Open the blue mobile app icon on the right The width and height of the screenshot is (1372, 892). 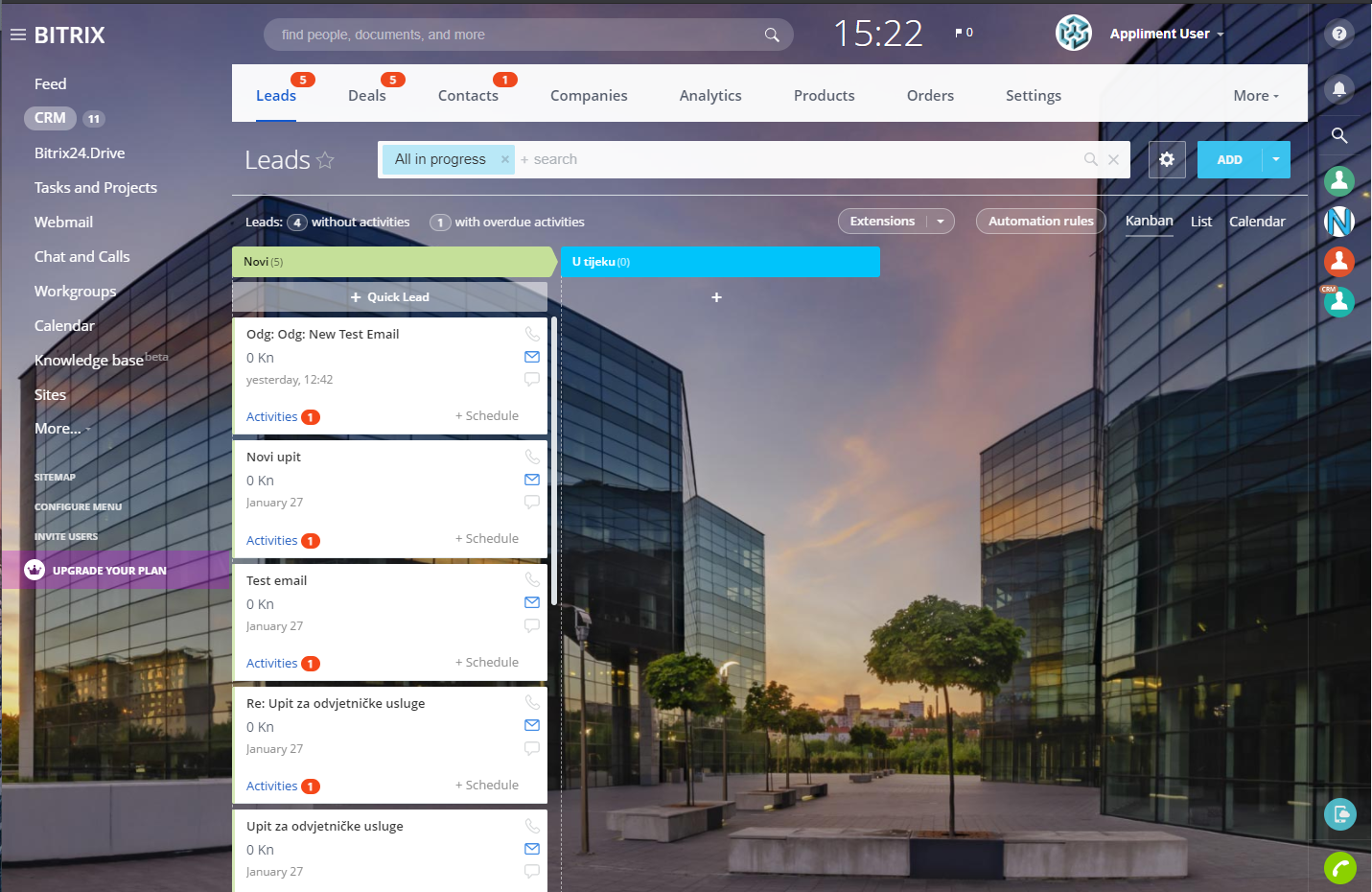pos(1338,814)
